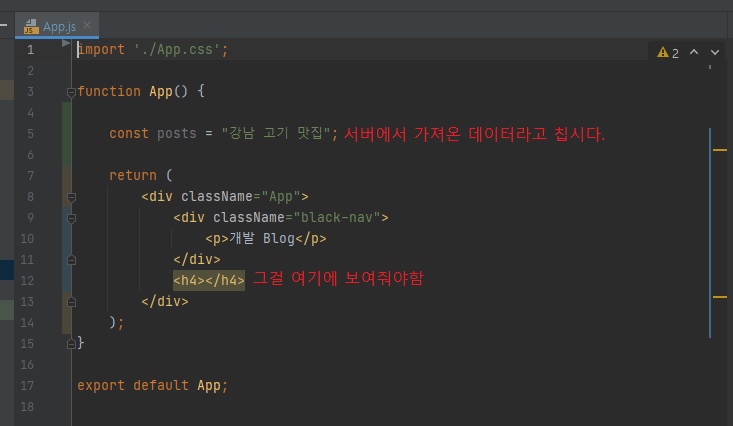733x426 pixels.
Task: Click the 'const' keyword on line 5
Action: (x=129, y=134)
